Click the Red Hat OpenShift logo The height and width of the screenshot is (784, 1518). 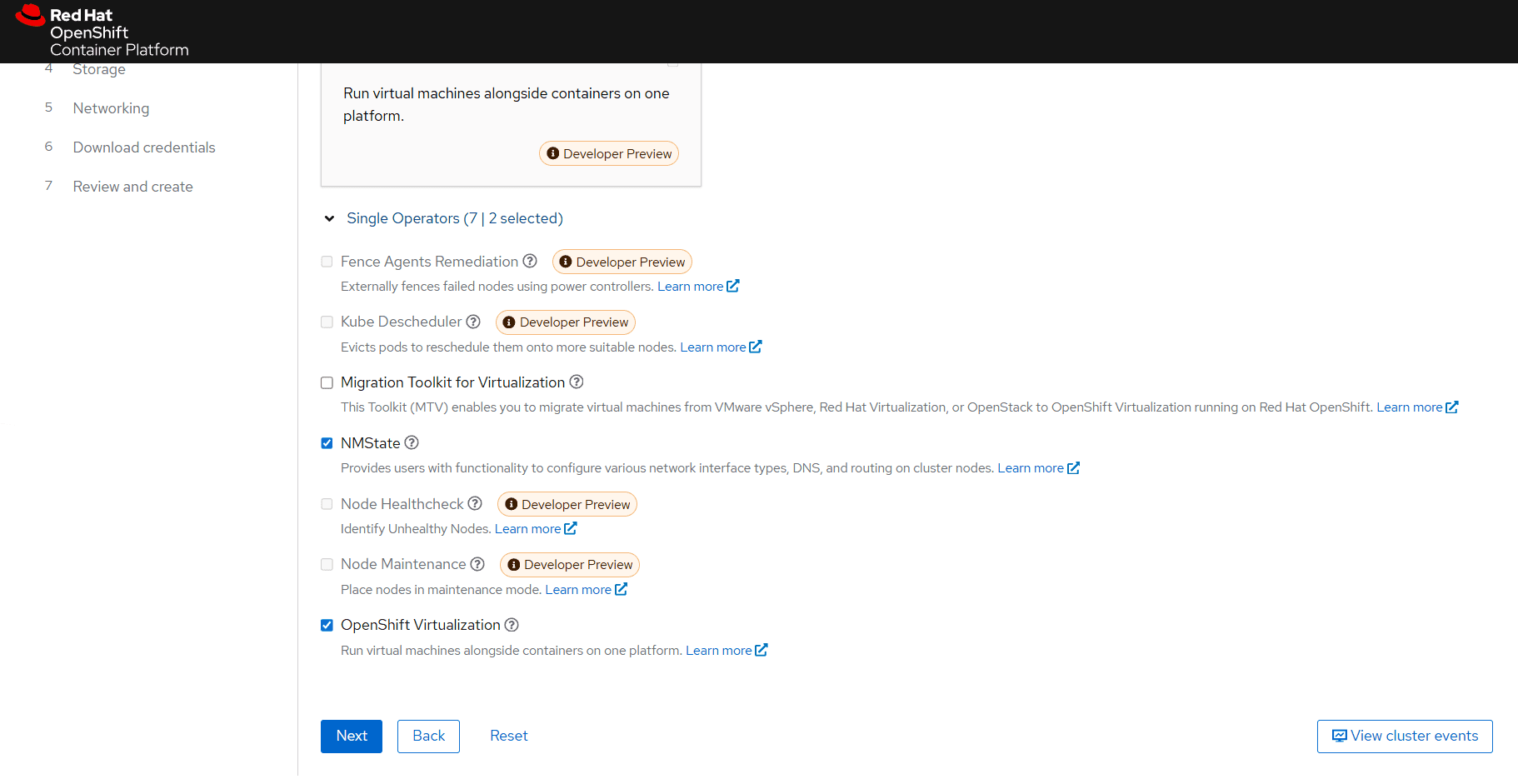point(102,32)
